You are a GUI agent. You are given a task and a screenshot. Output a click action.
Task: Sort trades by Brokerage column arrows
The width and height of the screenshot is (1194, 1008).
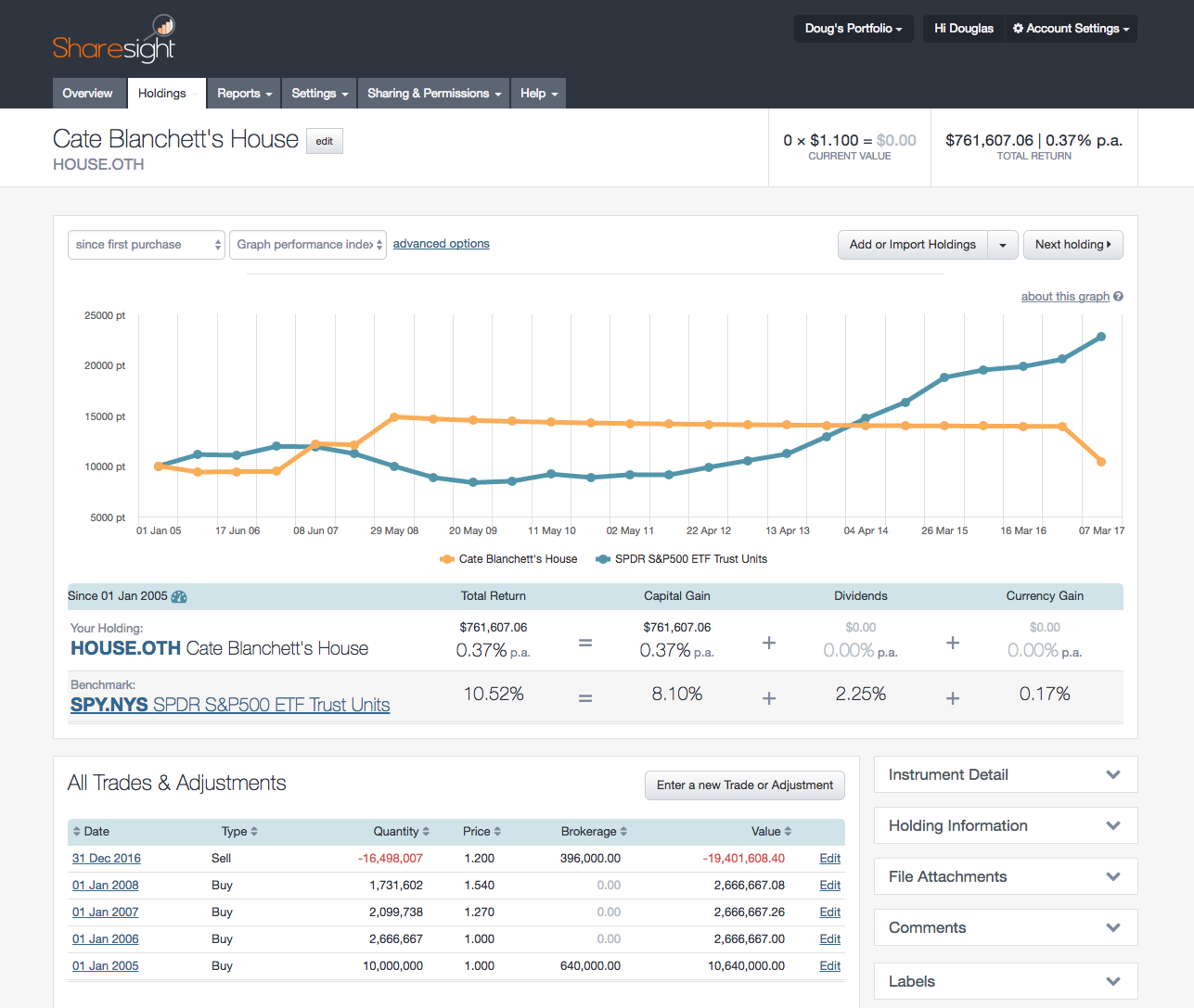(x=623, y=832)
